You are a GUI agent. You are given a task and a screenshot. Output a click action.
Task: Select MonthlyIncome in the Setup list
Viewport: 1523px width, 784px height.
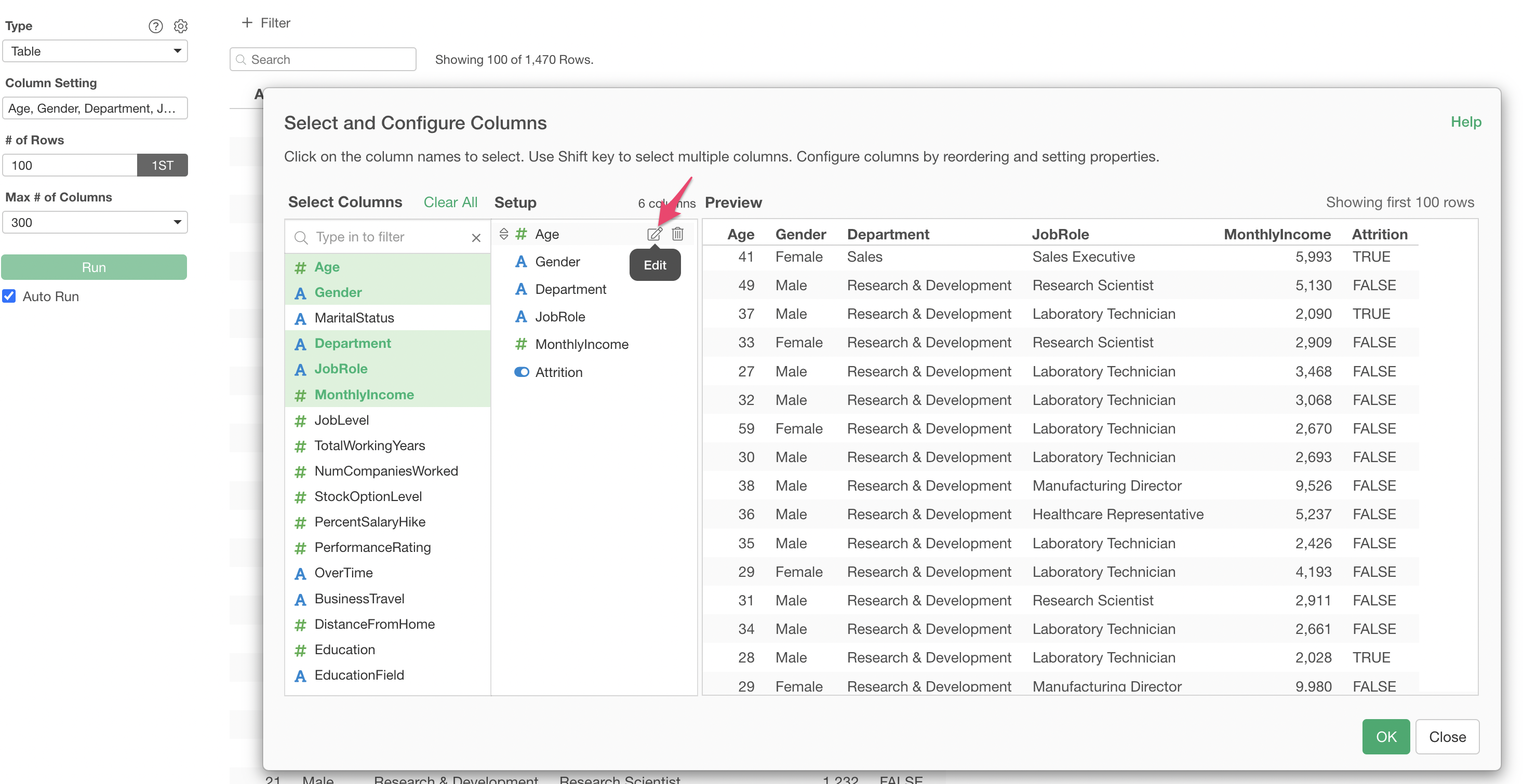click(x=581, y=344)
